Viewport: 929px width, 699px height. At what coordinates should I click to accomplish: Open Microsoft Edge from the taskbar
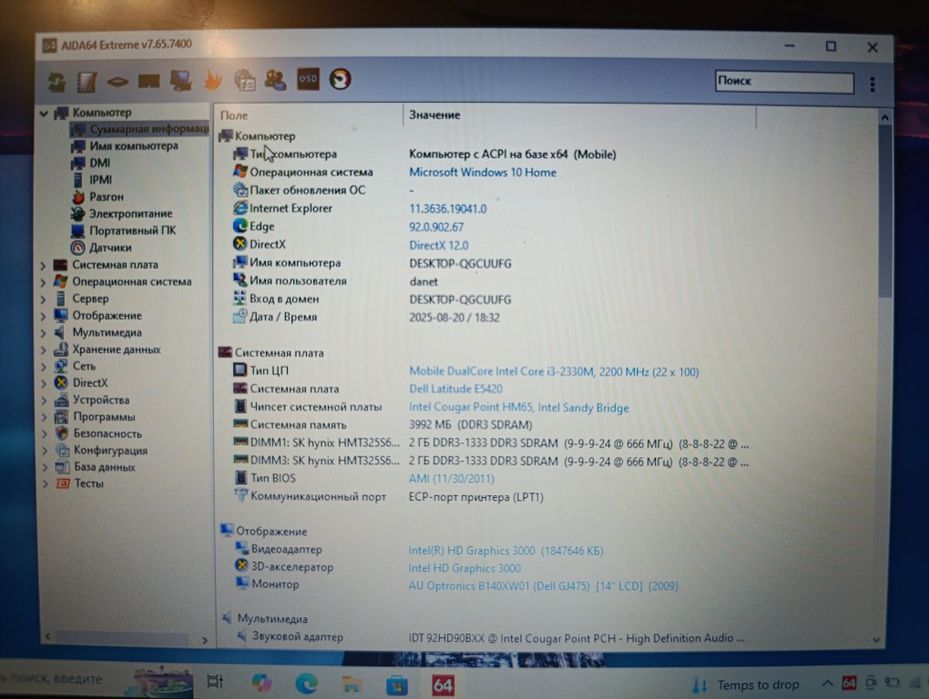pos(306,684)
